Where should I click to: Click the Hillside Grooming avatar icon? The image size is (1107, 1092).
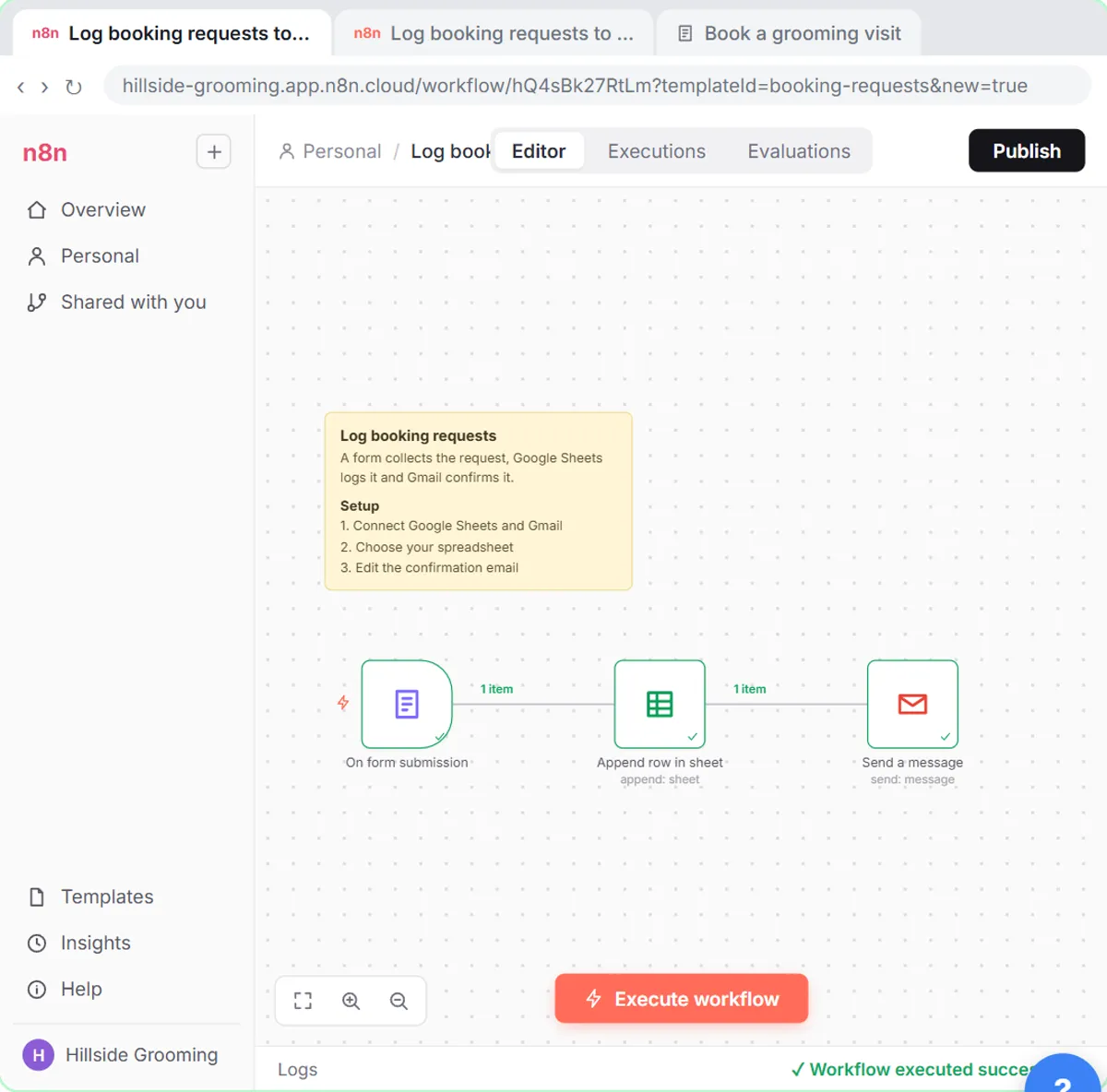tap(38, 1054)
